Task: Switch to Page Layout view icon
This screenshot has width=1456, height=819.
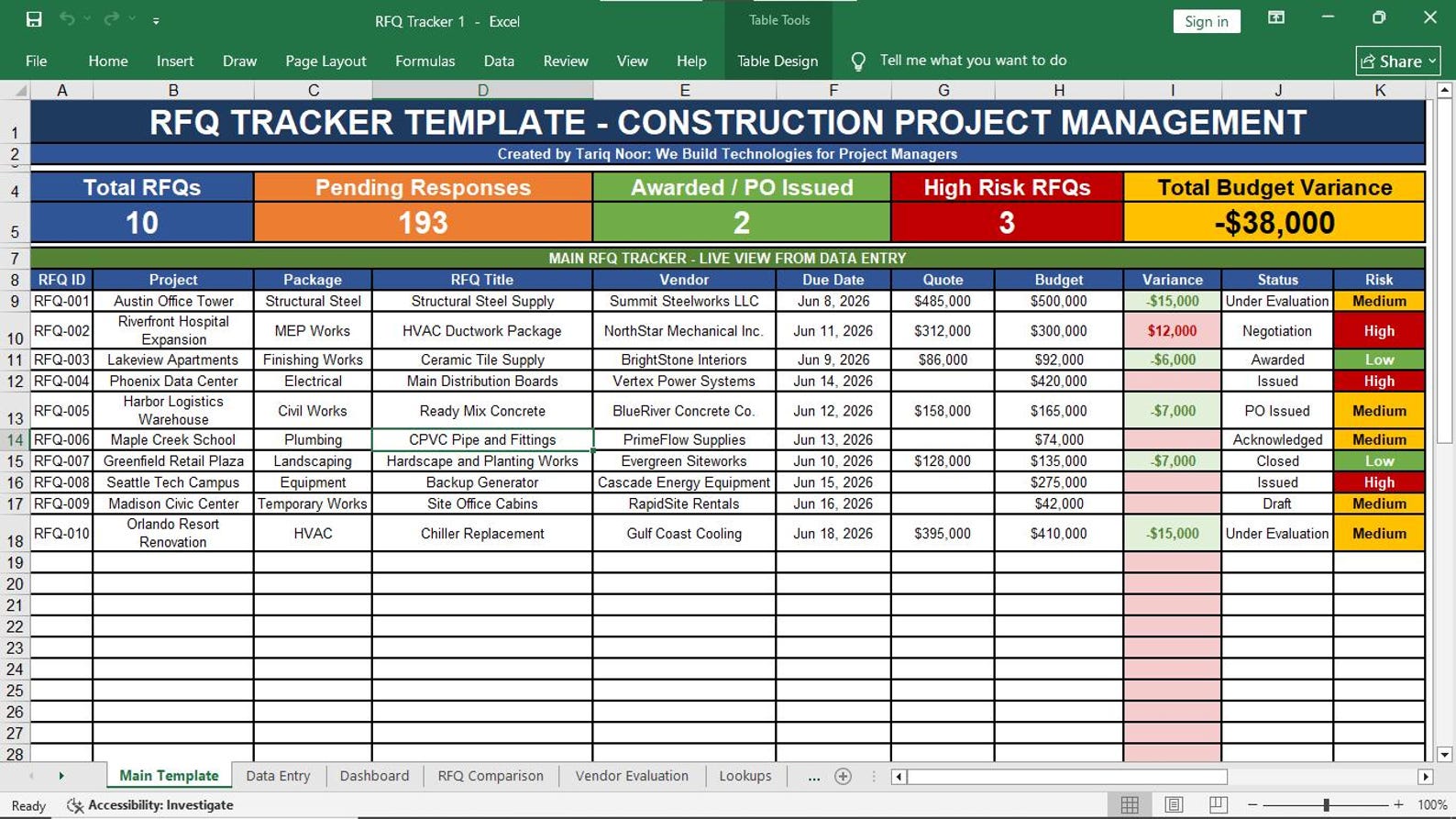Action: coord(1174,805)
